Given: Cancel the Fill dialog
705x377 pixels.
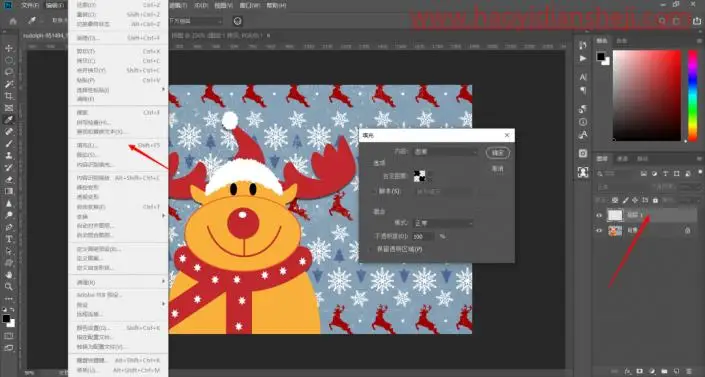Looking at the screenshot, I should click(498, 169).
